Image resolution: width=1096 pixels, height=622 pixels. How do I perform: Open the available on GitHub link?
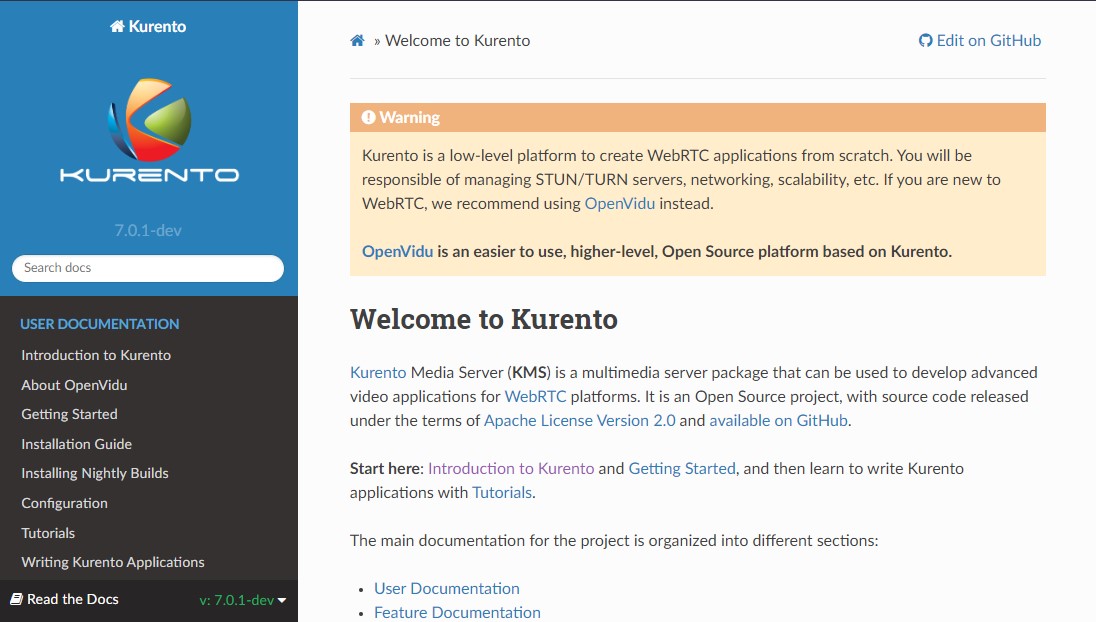coord(778,421)
